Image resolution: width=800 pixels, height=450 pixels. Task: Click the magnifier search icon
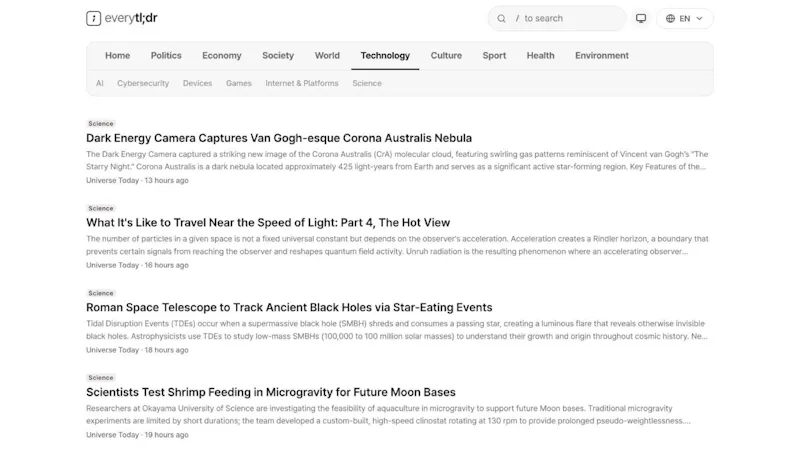point(502,18)
